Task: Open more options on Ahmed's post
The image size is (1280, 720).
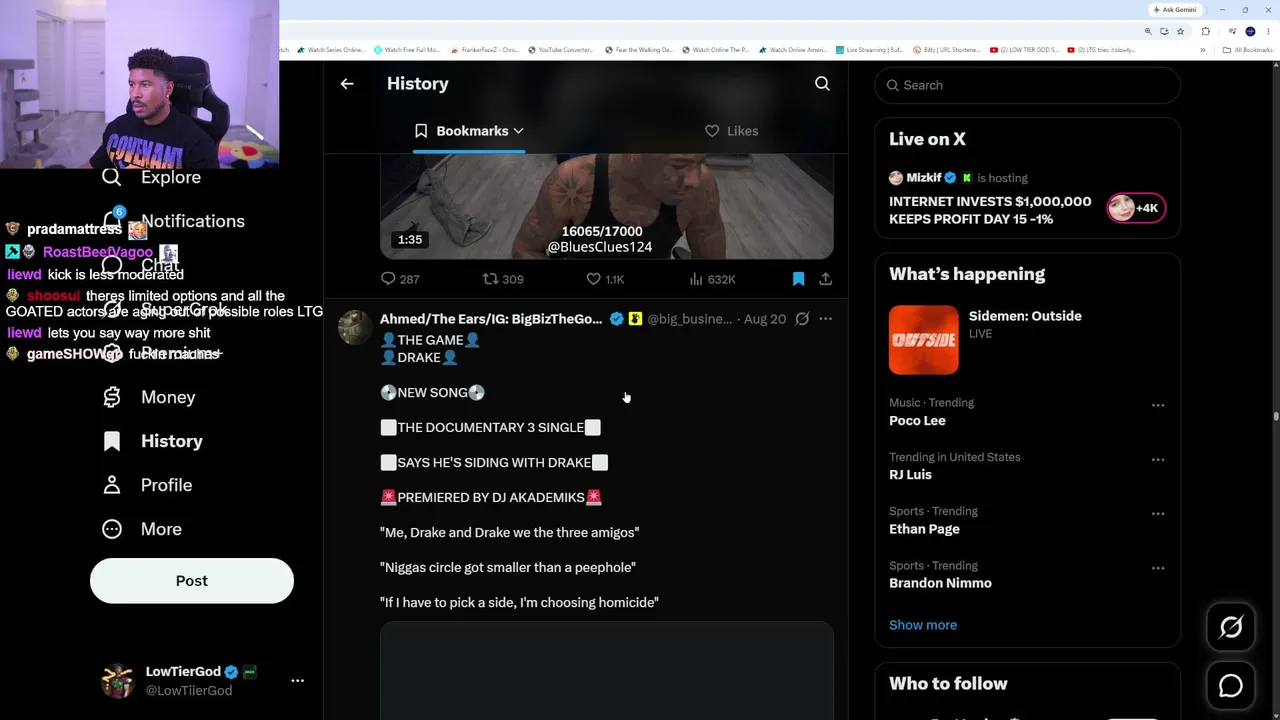Action: coord(825,319)
